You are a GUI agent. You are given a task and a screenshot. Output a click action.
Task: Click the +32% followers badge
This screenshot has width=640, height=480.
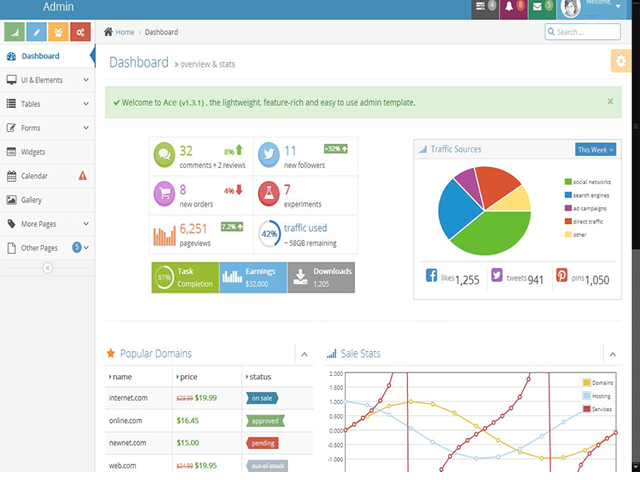[336, 149]
